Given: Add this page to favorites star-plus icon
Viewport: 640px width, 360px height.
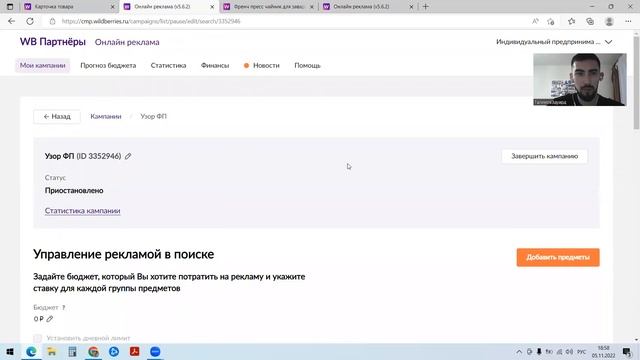Looking at the screenshot, I should click(x=551, y=21).
